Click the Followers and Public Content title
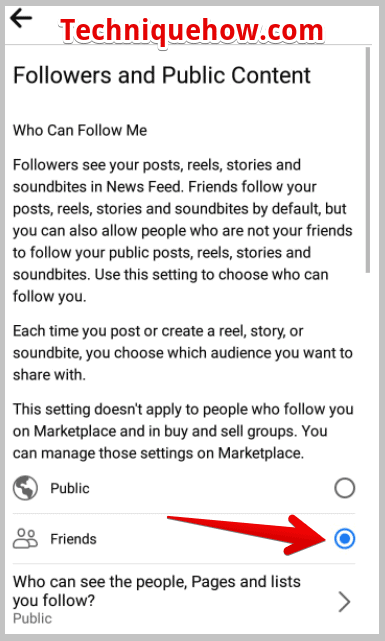This screenshot has height=641, width=385. click(x=162, y=75)
